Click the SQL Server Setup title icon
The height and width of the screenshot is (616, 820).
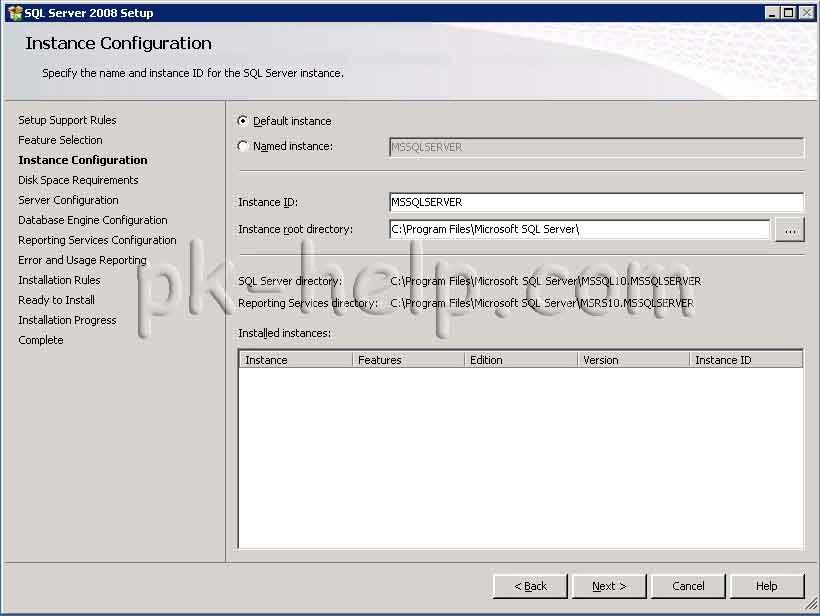tap(15, 13)
